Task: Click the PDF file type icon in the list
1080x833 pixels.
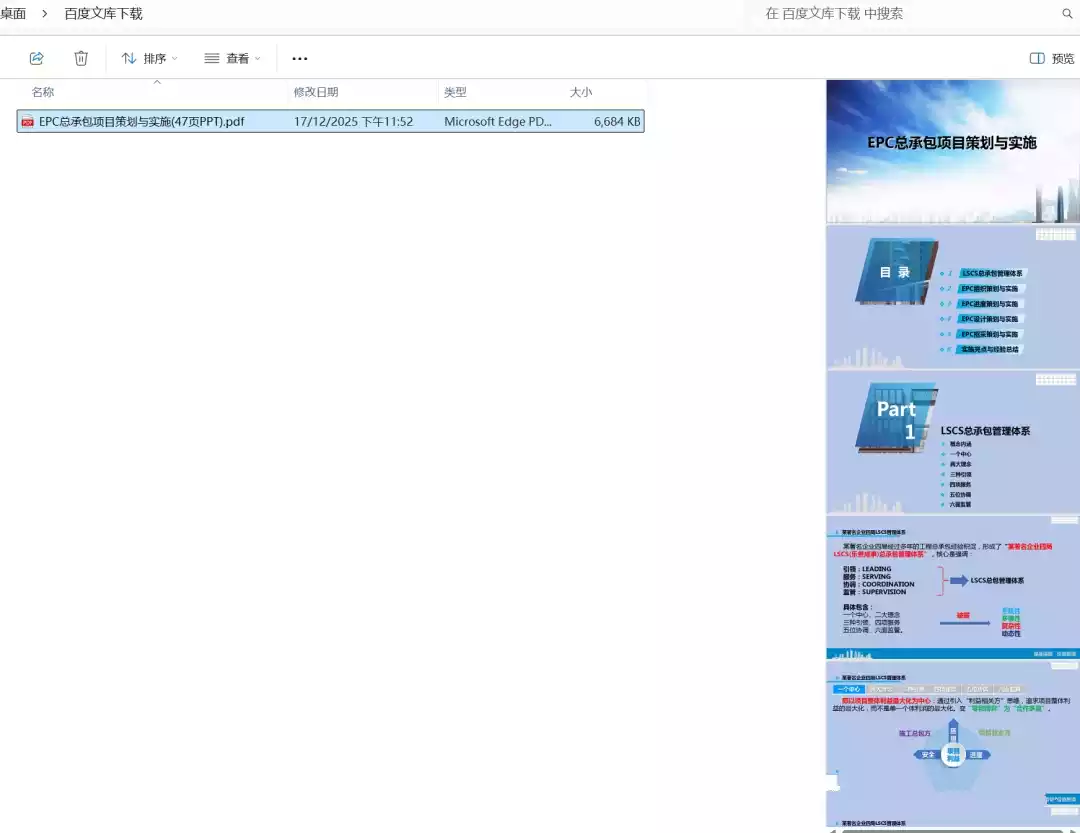Action: 26,121
